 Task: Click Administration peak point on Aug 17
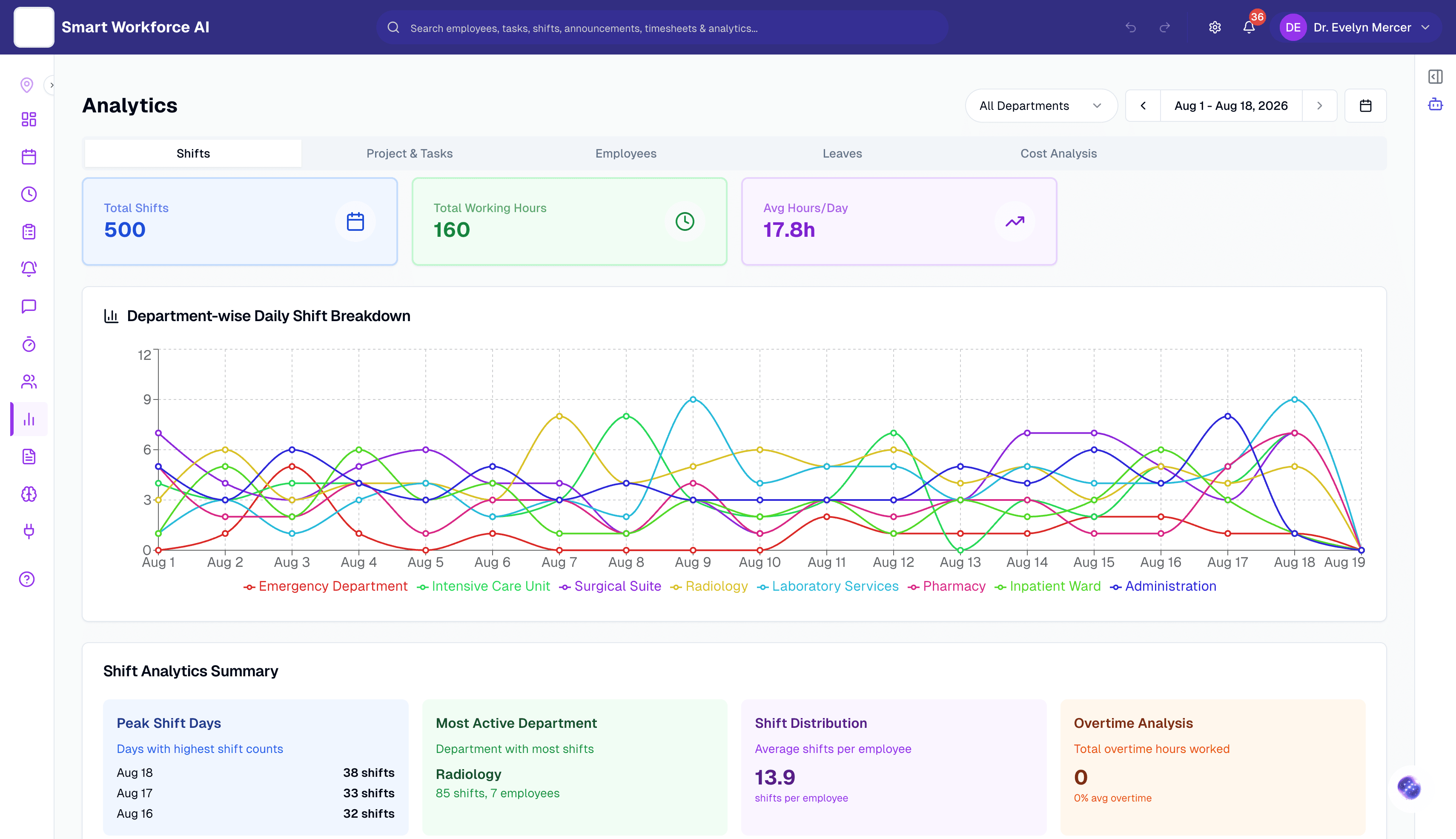point(1227,416)
